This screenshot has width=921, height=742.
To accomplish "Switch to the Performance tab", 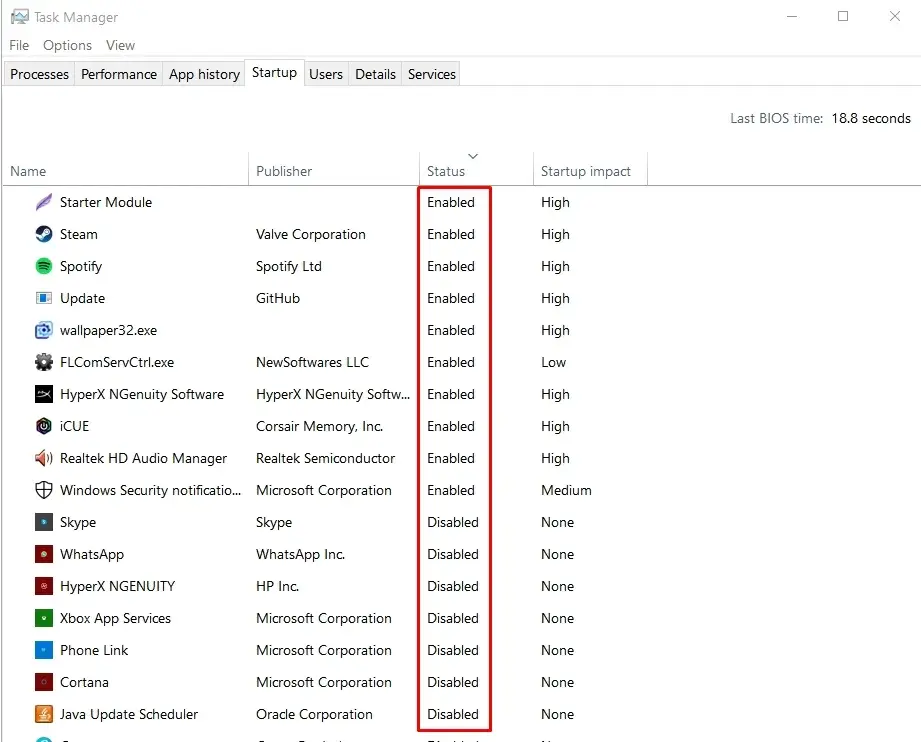I will pyautogui.click(x=119, y=74).
